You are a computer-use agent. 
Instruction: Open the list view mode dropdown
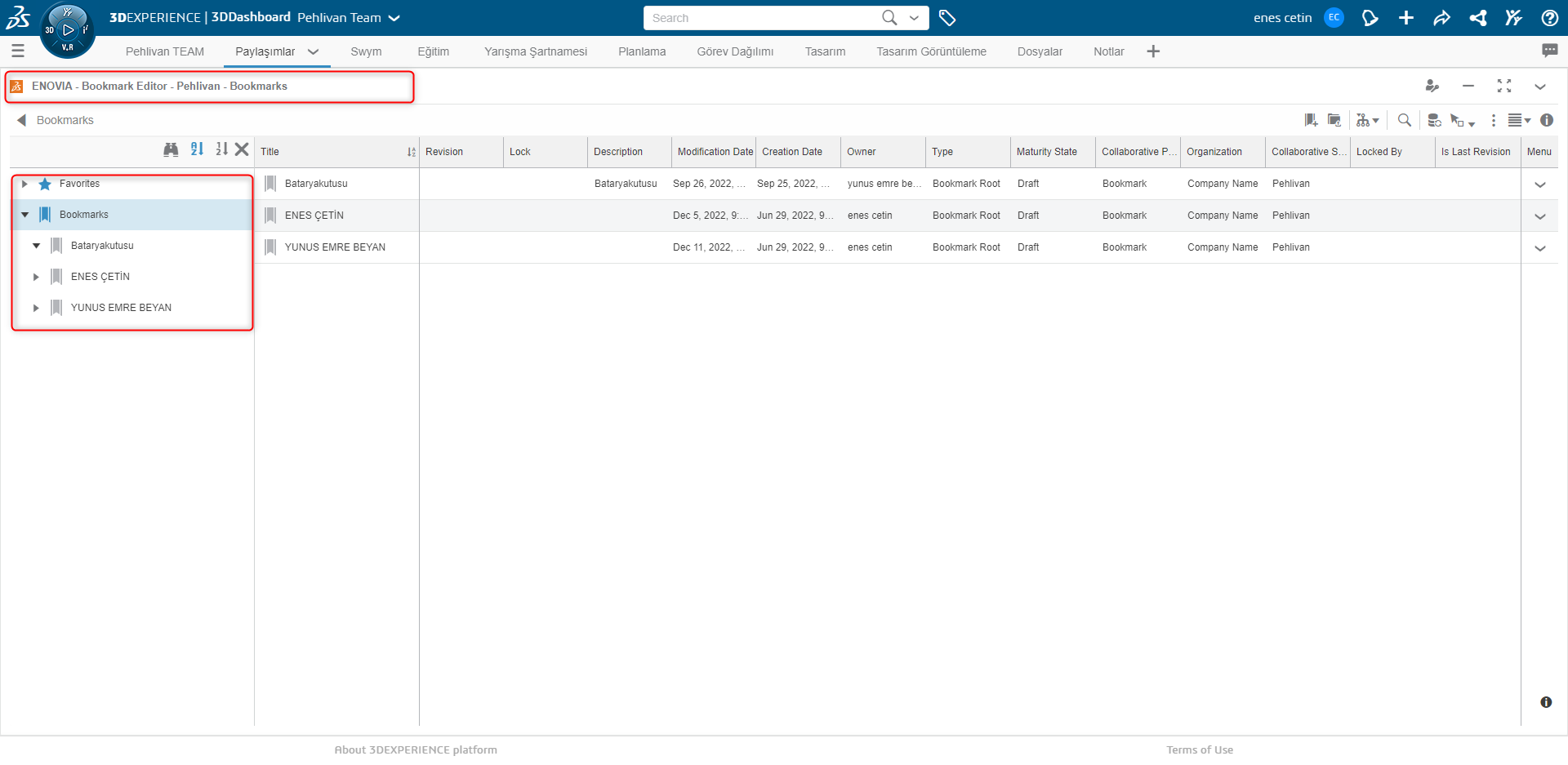point(1519,120)
